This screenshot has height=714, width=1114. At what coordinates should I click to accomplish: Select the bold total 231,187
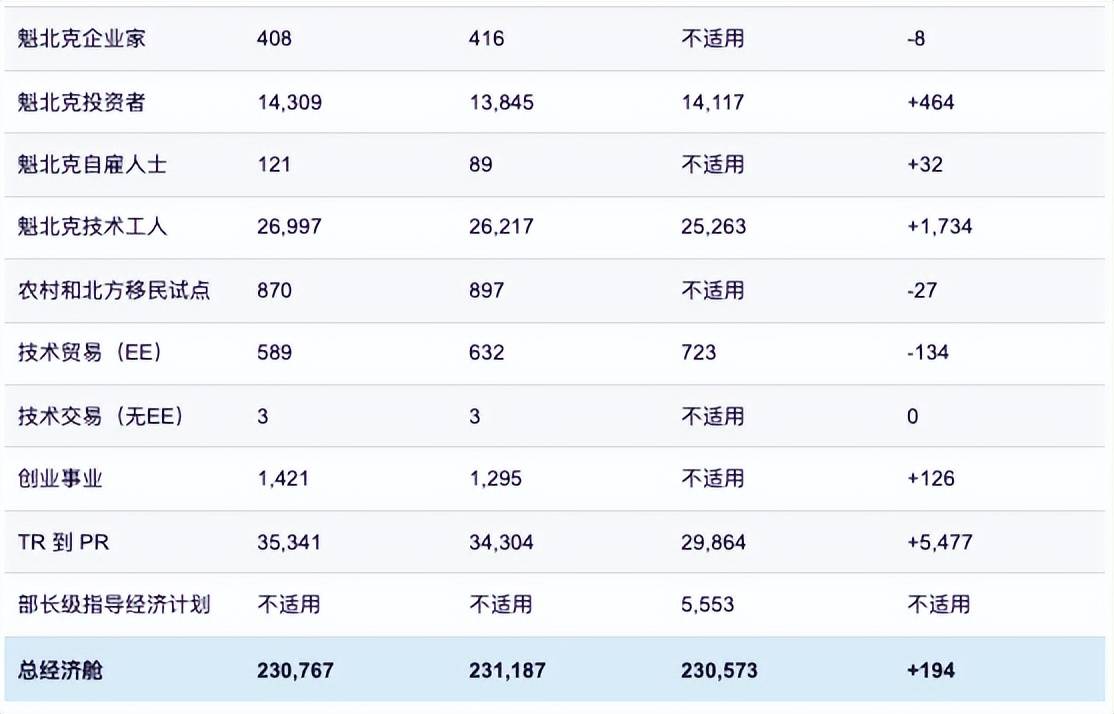tap(507, 670)
